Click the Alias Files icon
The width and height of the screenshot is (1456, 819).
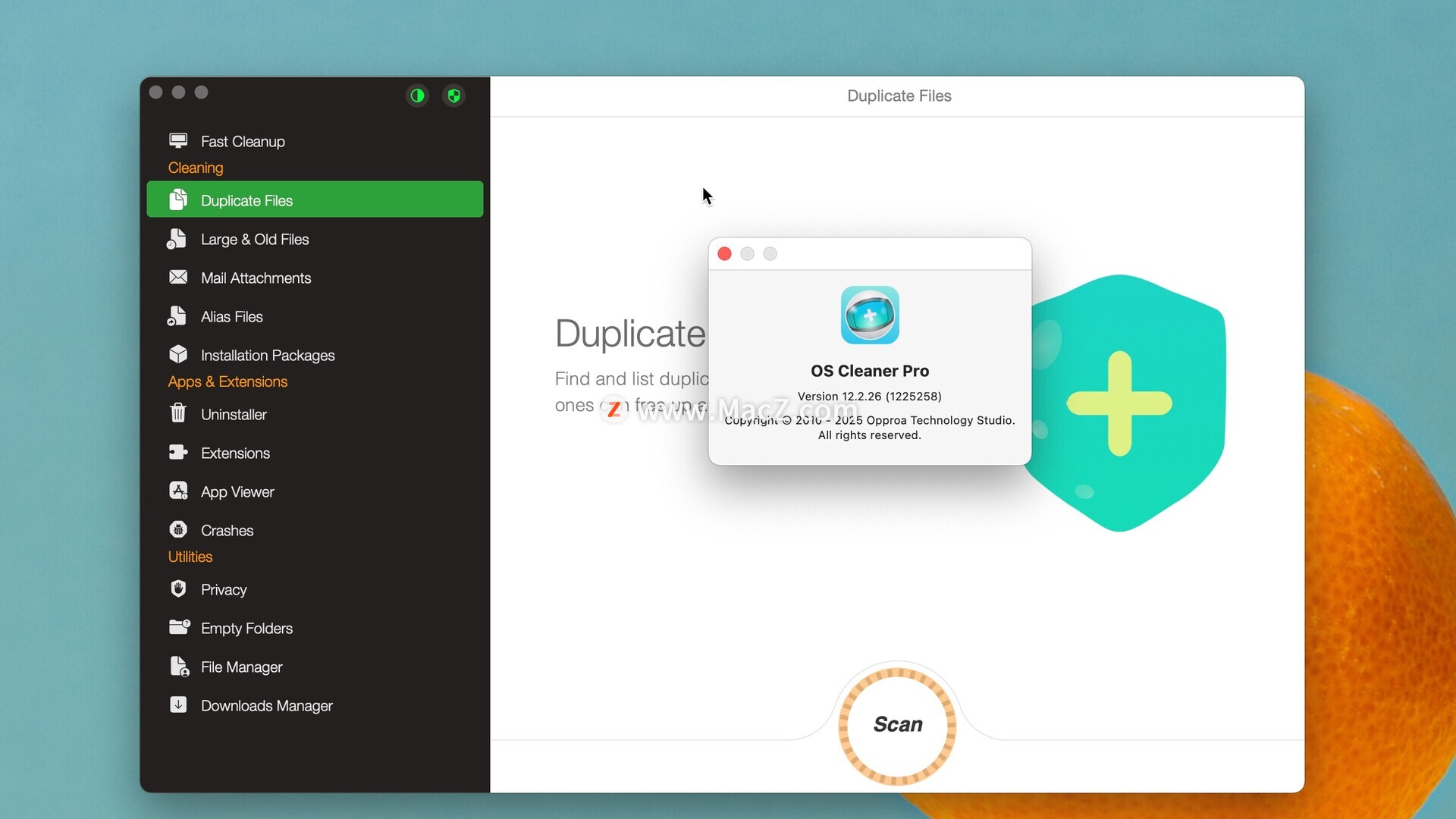pos(177,316)
